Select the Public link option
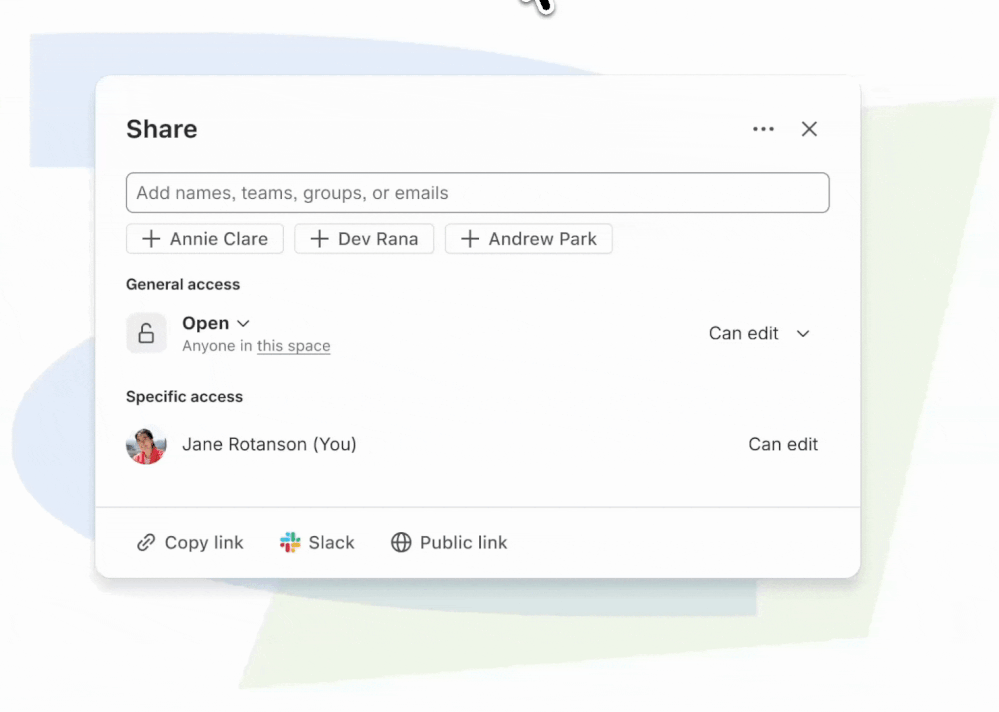The width and height of the screenshot is (999, 712). (449, 543)
